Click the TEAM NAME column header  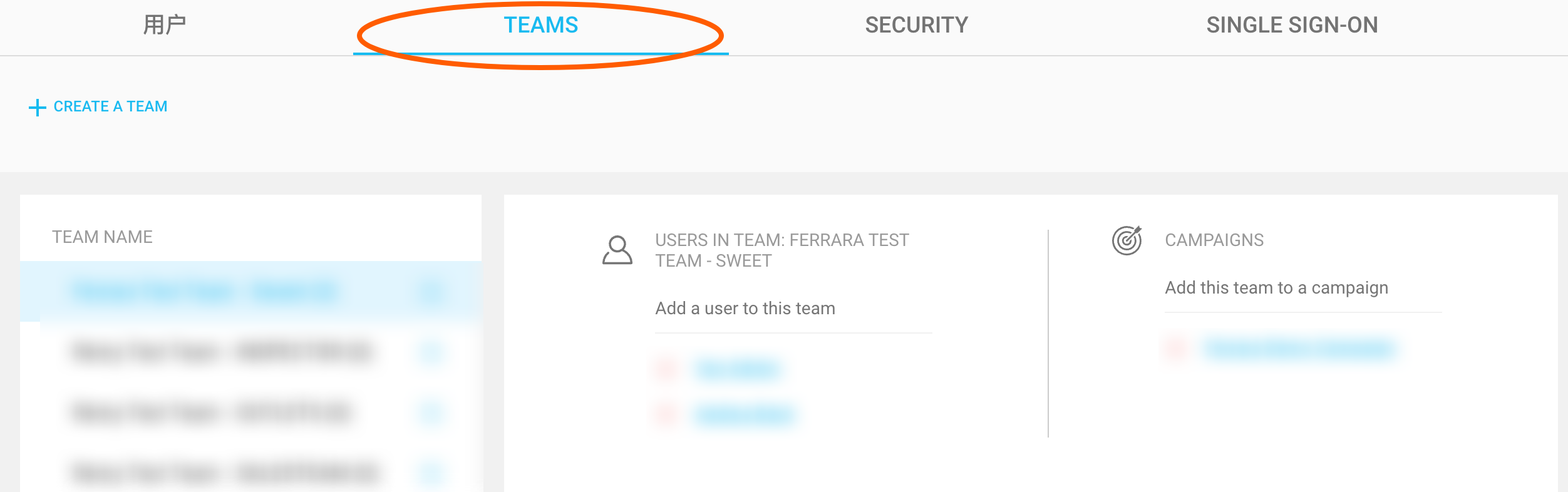(x=102, y=237)
